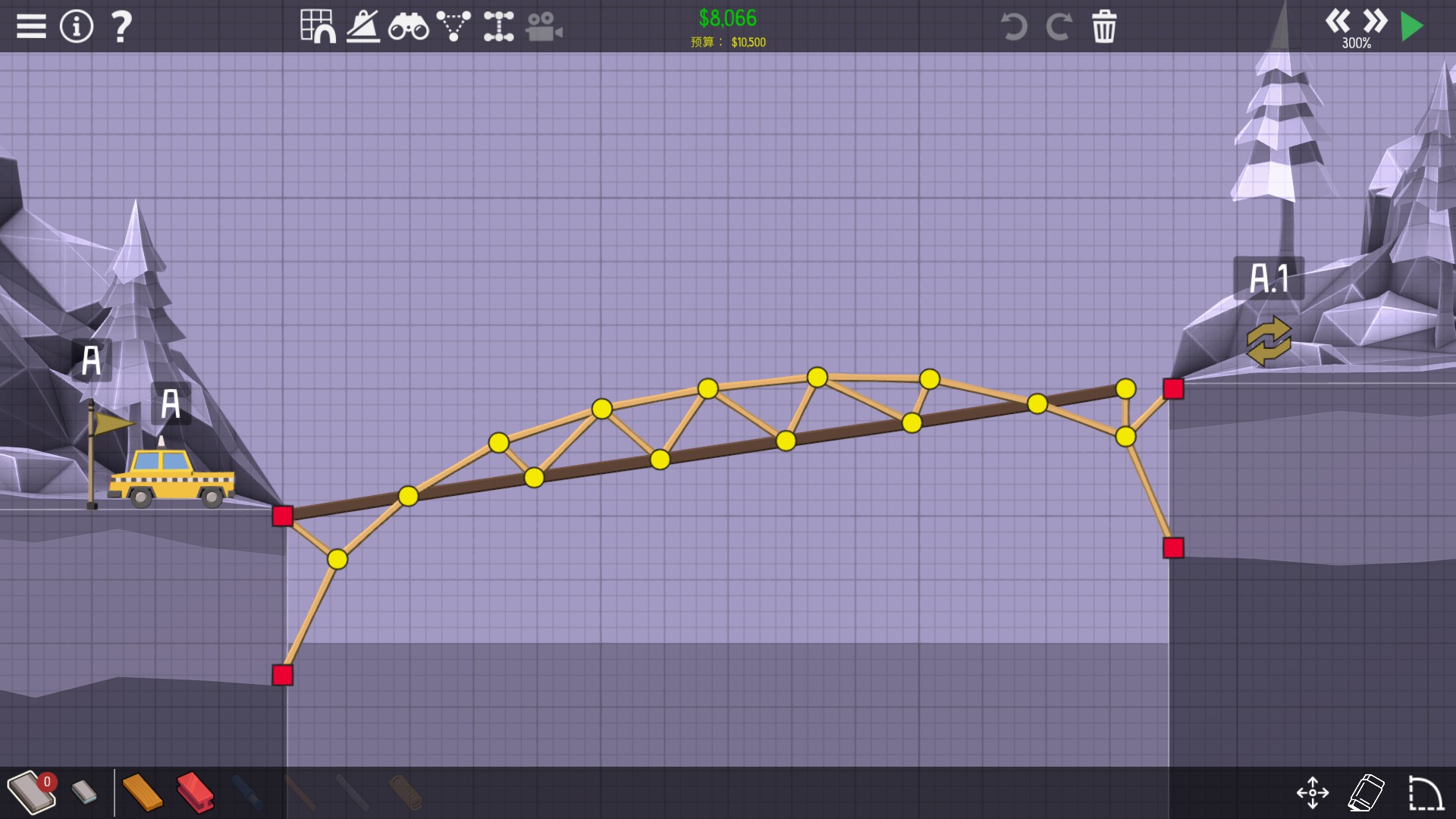The width and height of the screenshot is (1456, 819).
Task: Redo the last bridge edit
Action: pyautogui.click(x=1059, y=27)
